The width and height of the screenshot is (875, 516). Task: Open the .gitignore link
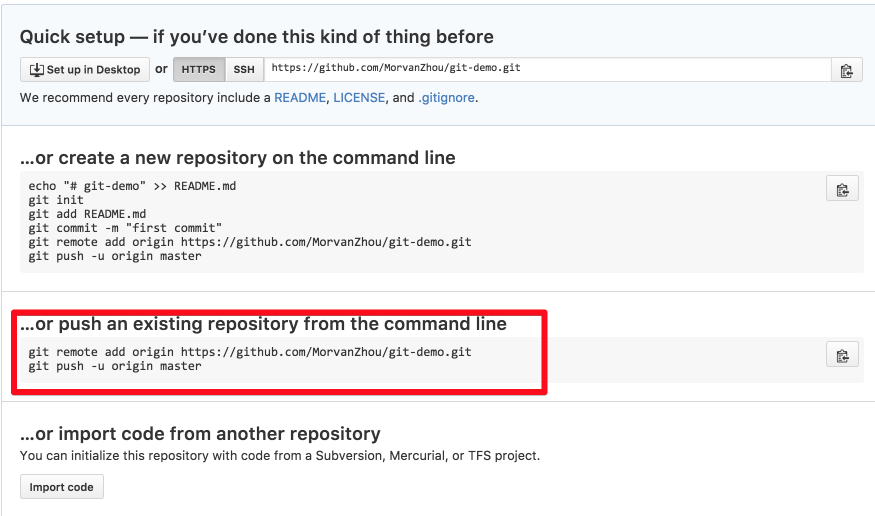coord(446,98)
